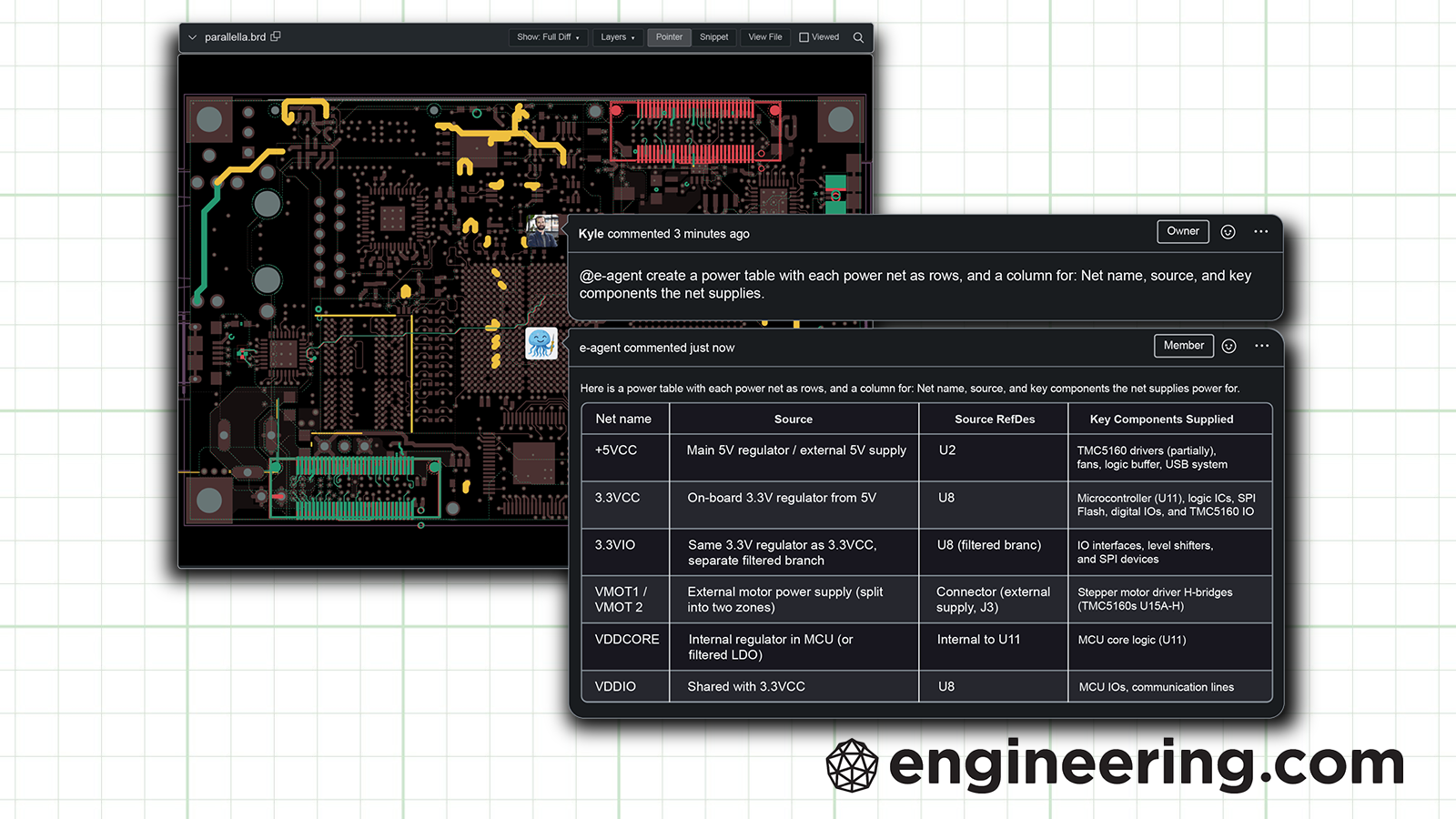Open search magnifier in diff toolbar
This screenshot has width=1456, height=819.
point(858,37)
